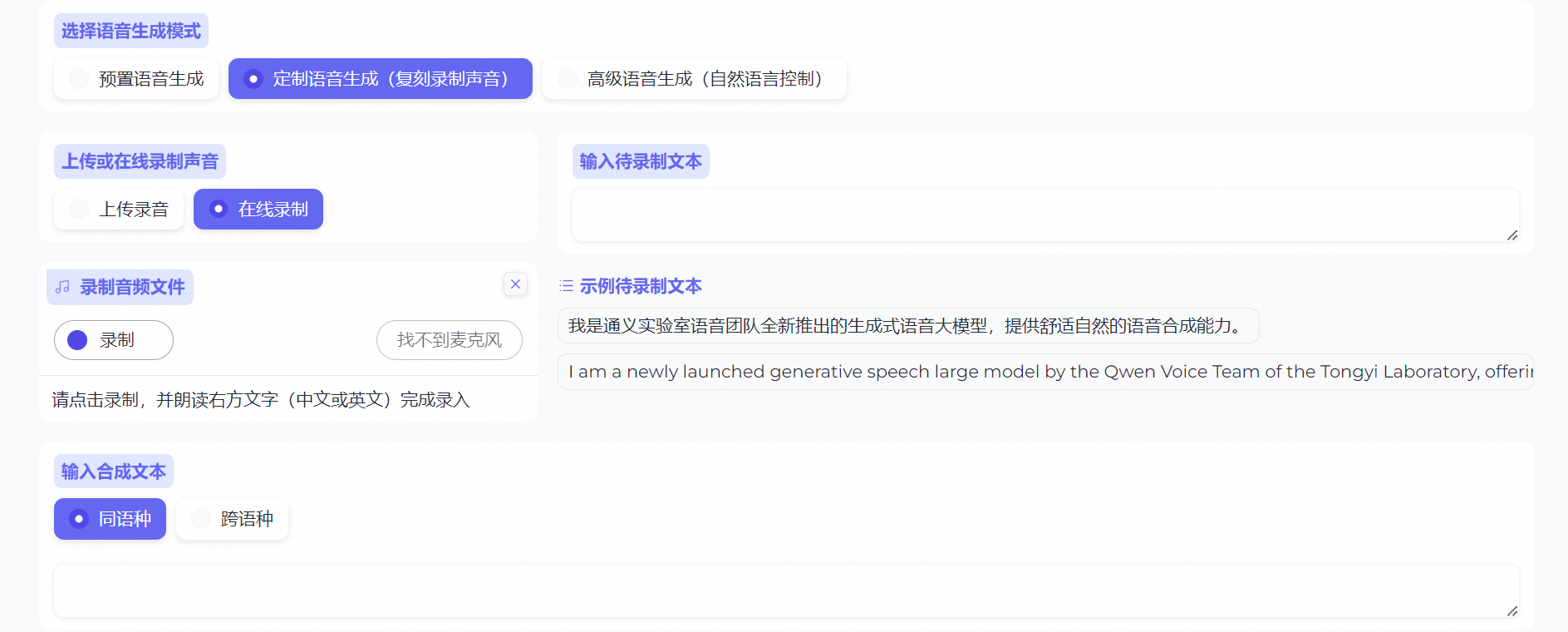Screen dimensions: 1568x632
Task: Select 同语种 radio option
Action: point(110,519)
